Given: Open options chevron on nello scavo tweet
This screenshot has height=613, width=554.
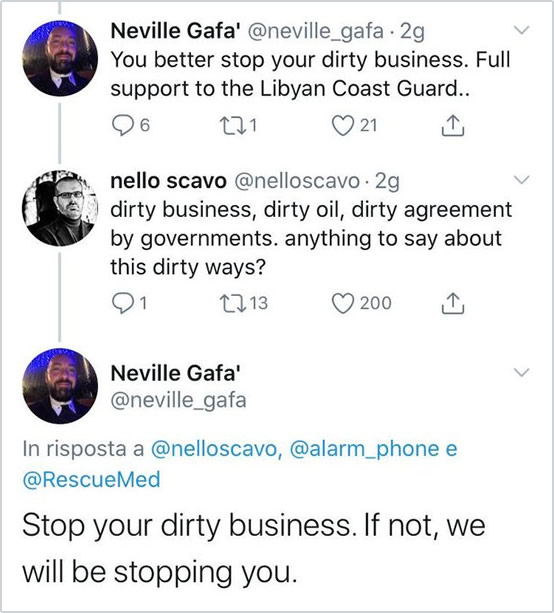Looking at the screenshot, I should (522, 179).
